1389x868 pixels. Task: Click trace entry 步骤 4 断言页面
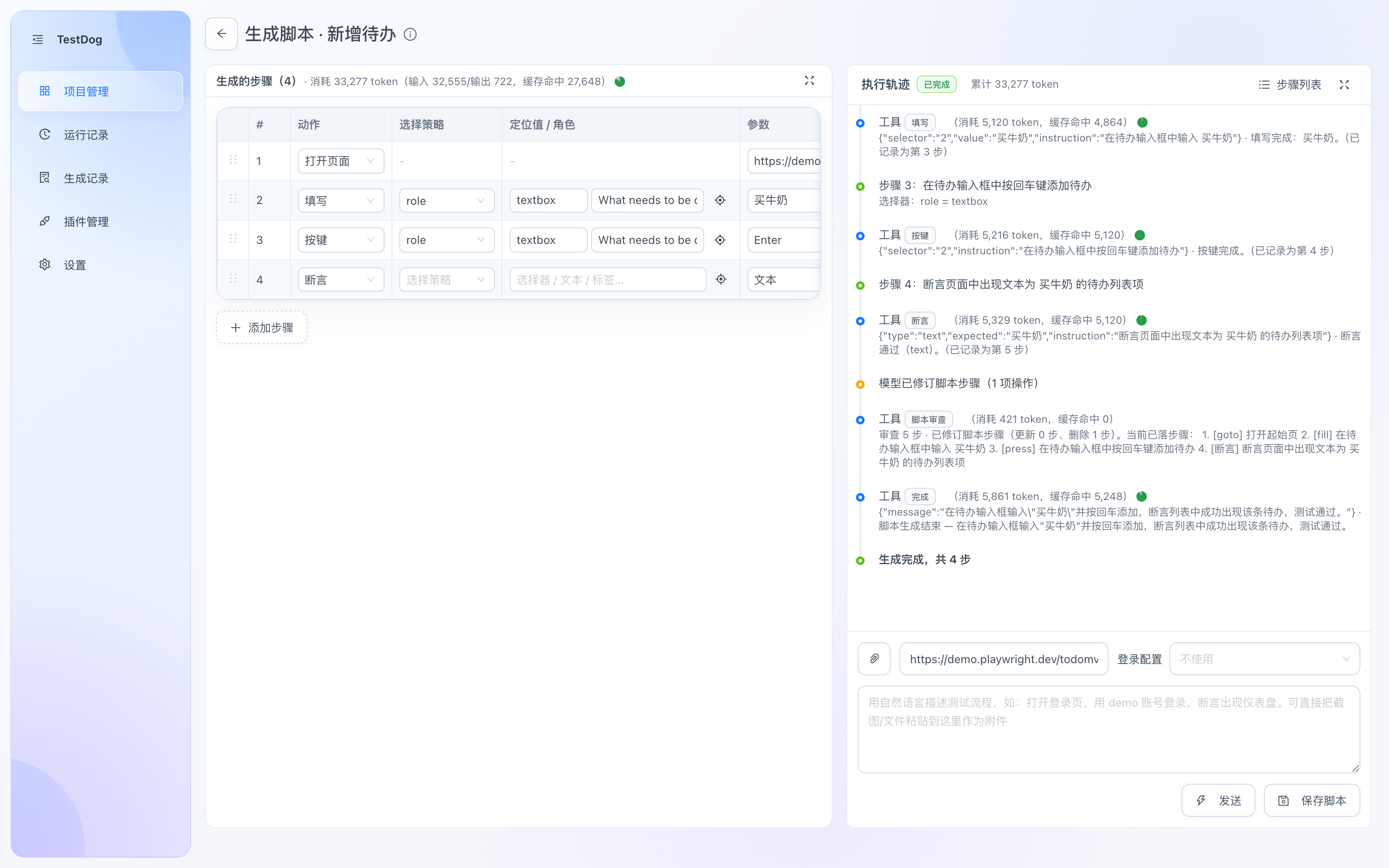tap(1011, 284)
